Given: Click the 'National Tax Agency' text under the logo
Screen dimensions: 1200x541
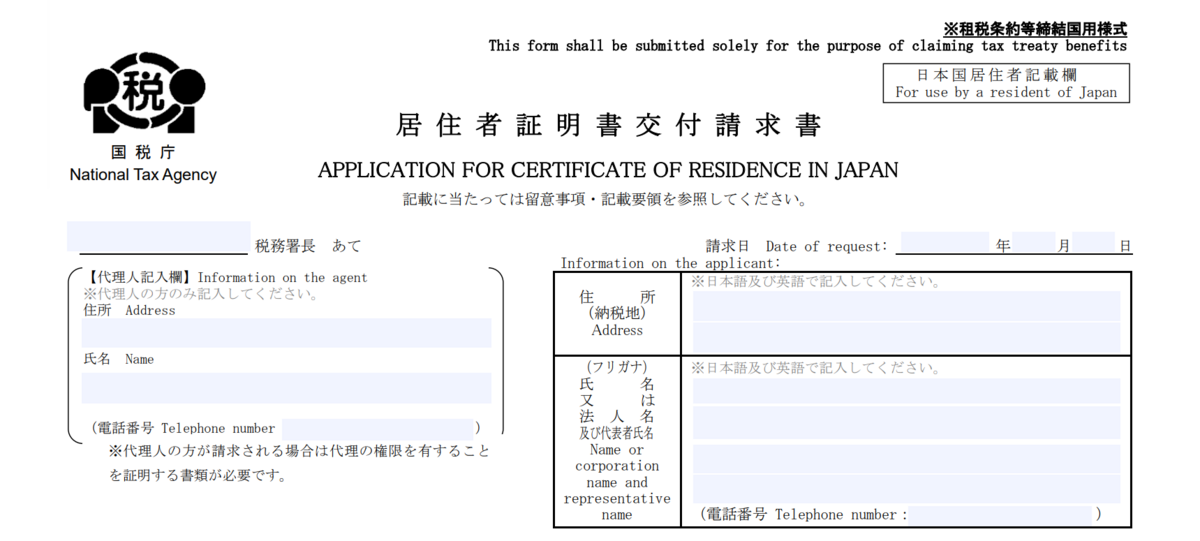Looking at the screenshot, I should click(143, 175).
